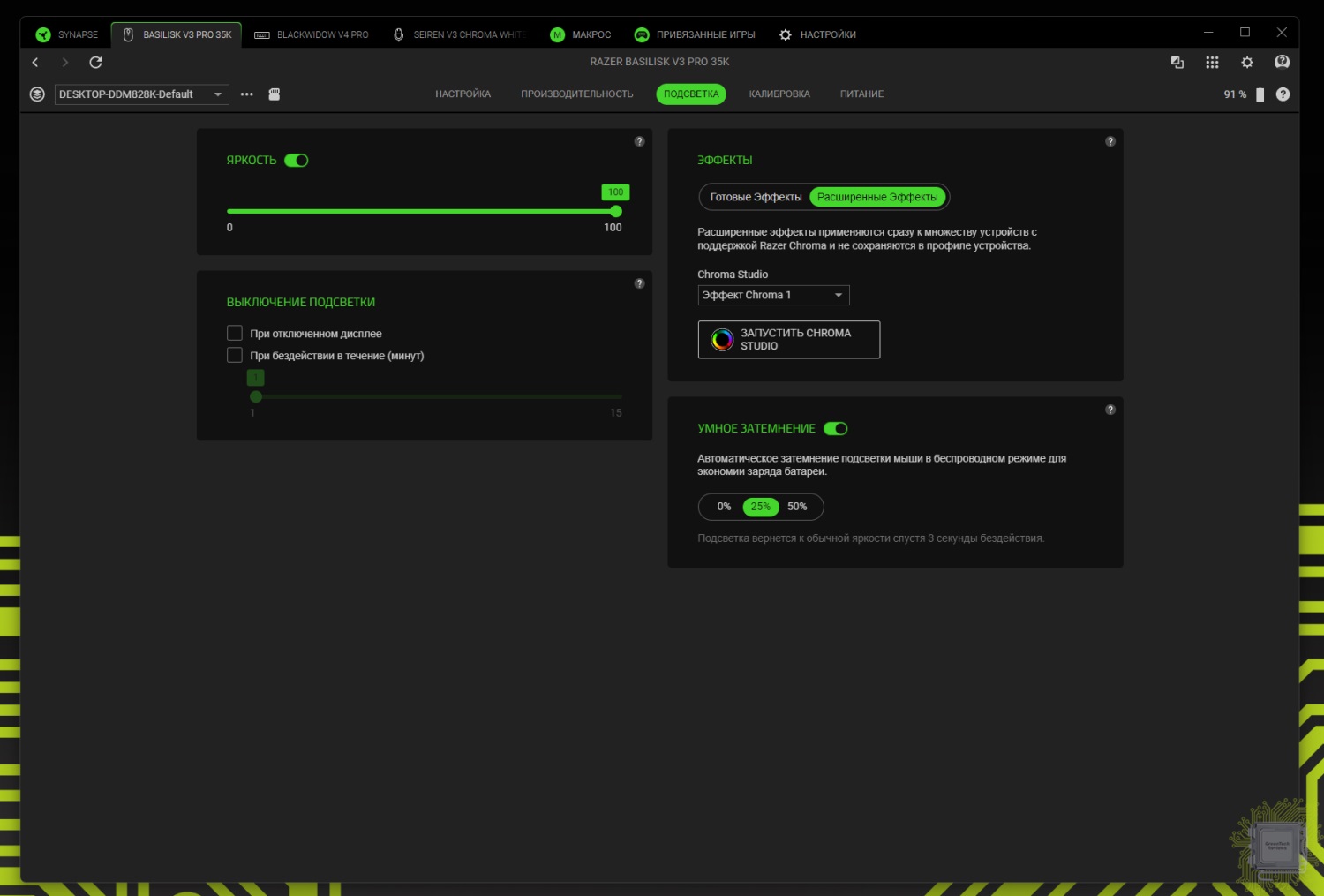Switch to the Калибровка tab

(779, 94)
